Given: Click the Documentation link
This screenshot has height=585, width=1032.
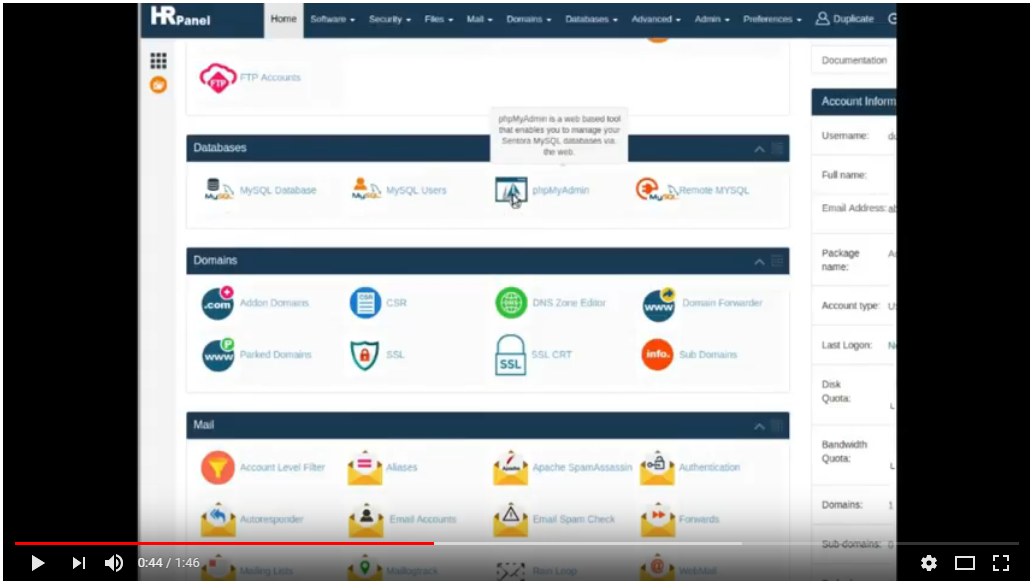Looking at the screenshot, I should click(x=854, y=60).
